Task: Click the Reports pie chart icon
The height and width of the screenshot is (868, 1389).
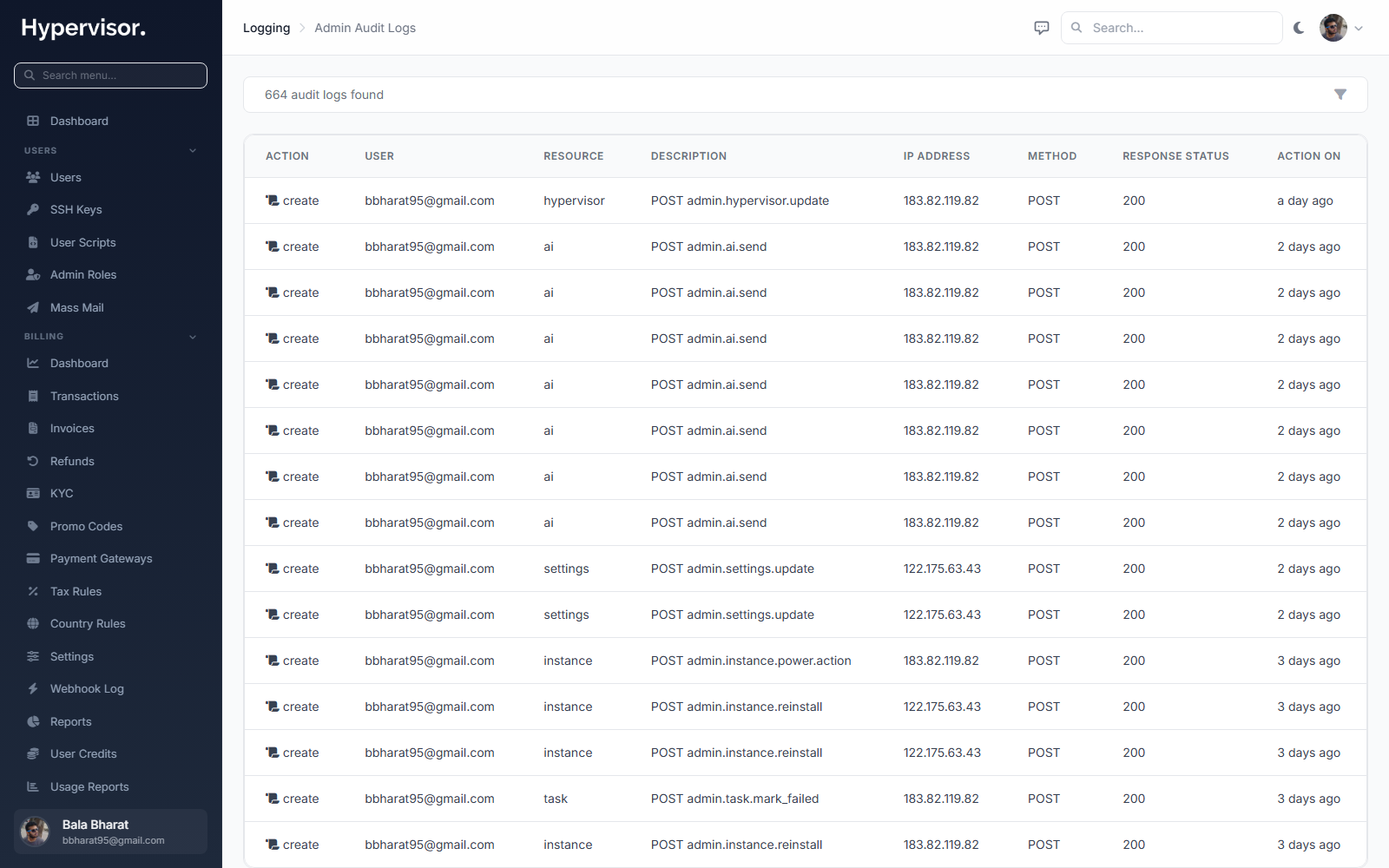Action: point(33,721)
